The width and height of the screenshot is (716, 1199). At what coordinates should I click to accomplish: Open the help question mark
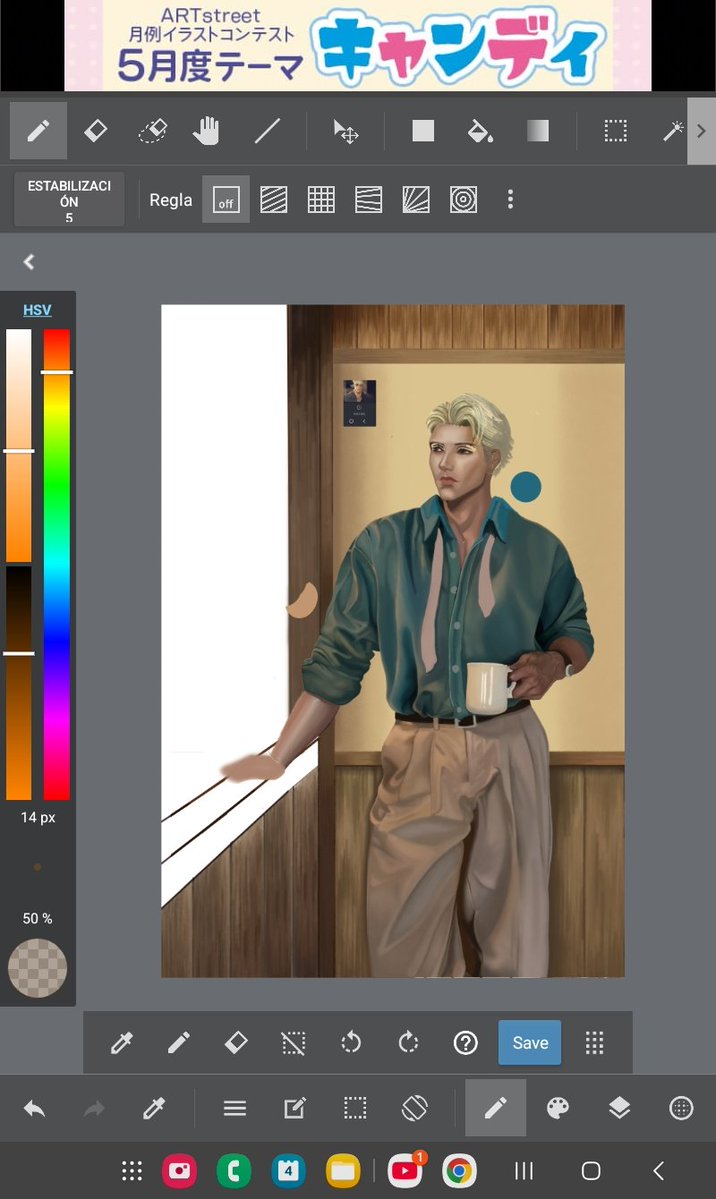(466, 1043)
